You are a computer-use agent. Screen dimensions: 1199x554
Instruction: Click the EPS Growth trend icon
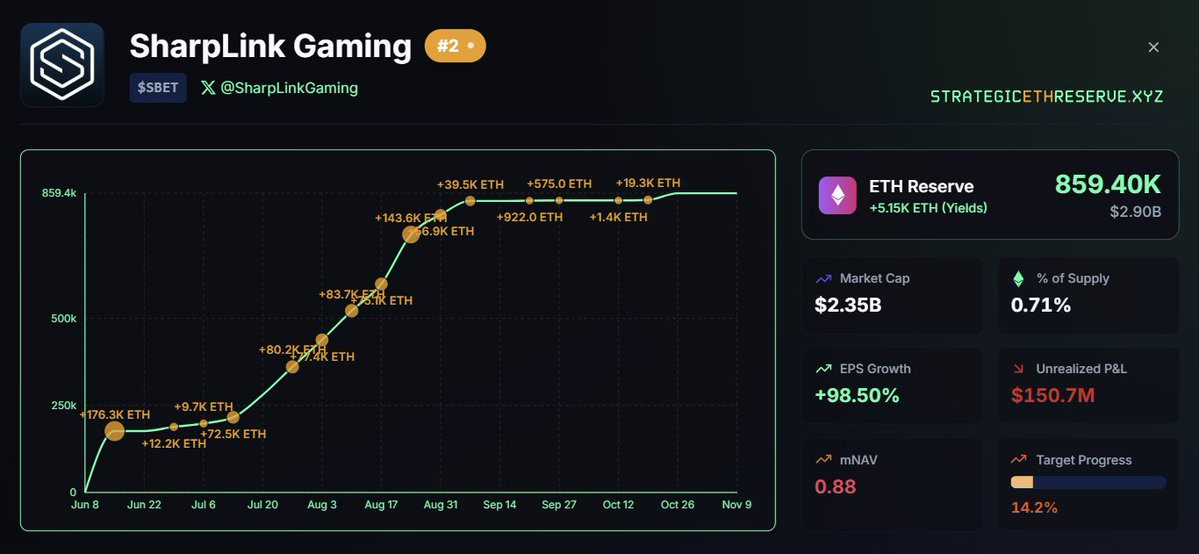(824, 369)
